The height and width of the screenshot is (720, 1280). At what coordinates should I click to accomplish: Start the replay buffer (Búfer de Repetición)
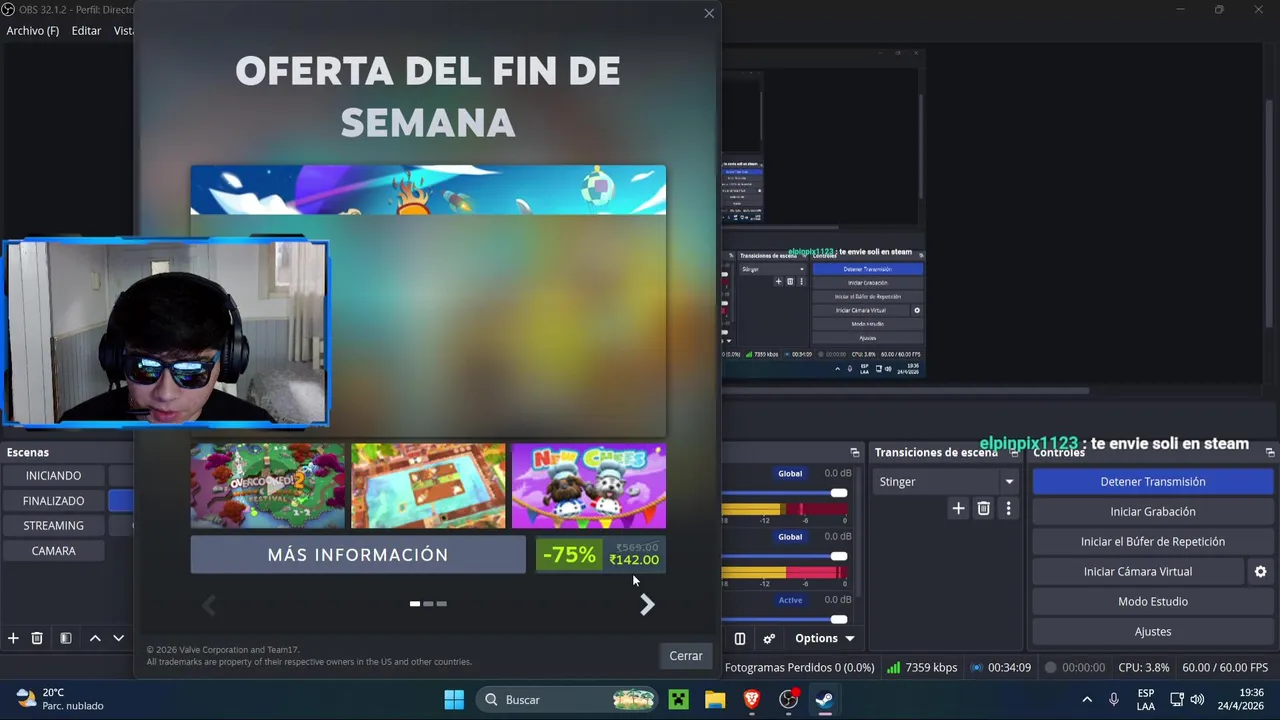1153,542
